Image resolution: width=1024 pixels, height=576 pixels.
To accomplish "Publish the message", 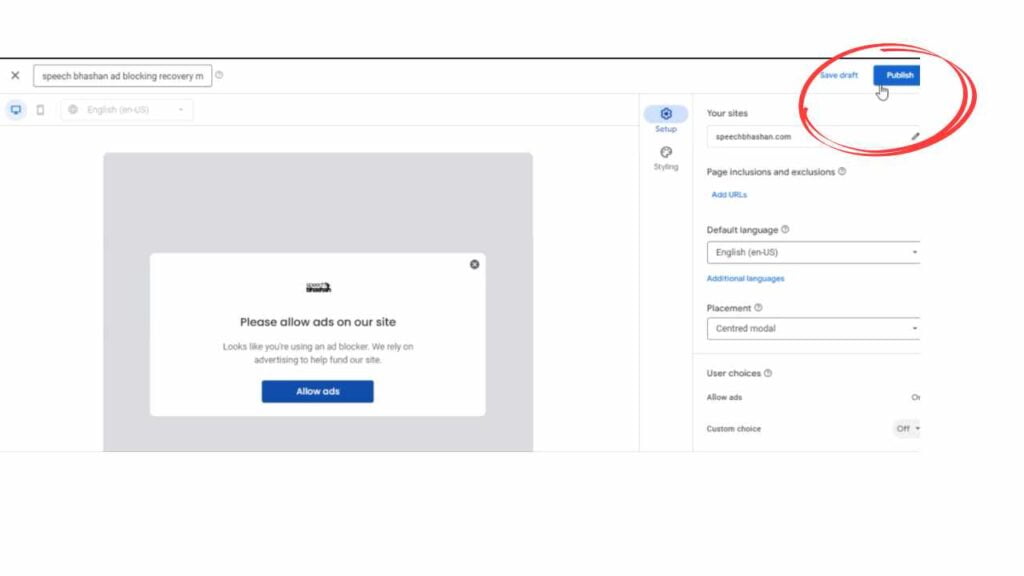I will (x=897, y=75).
